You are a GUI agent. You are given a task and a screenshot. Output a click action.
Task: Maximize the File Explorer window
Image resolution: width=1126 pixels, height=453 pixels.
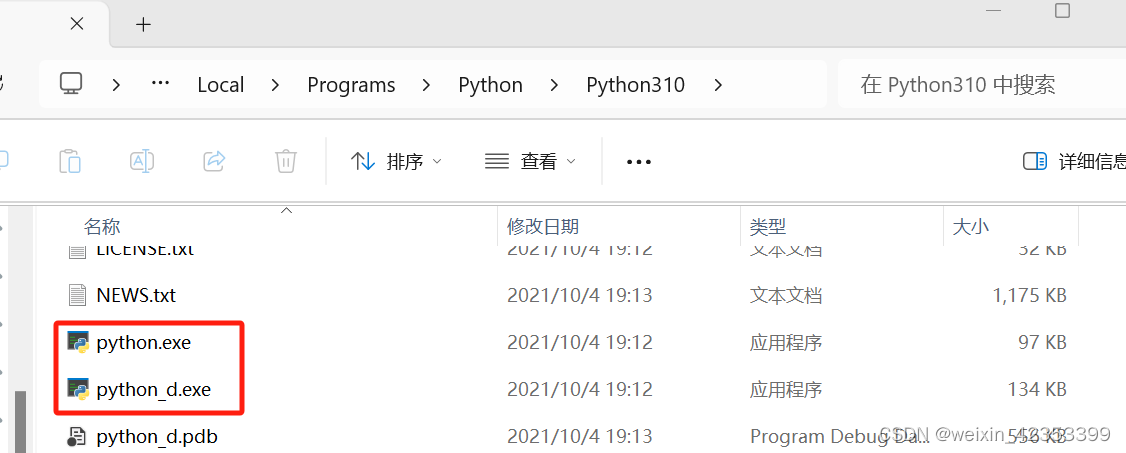[1062, 10]
